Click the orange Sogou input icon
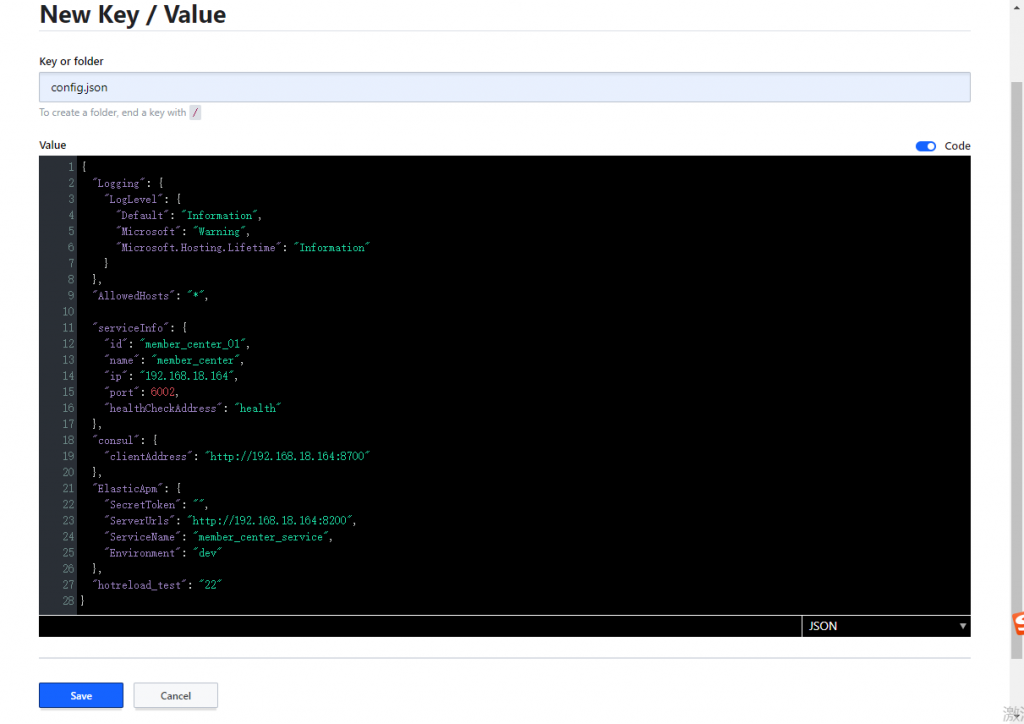This screenshot has width=1024, height=724. point(1017,624)
